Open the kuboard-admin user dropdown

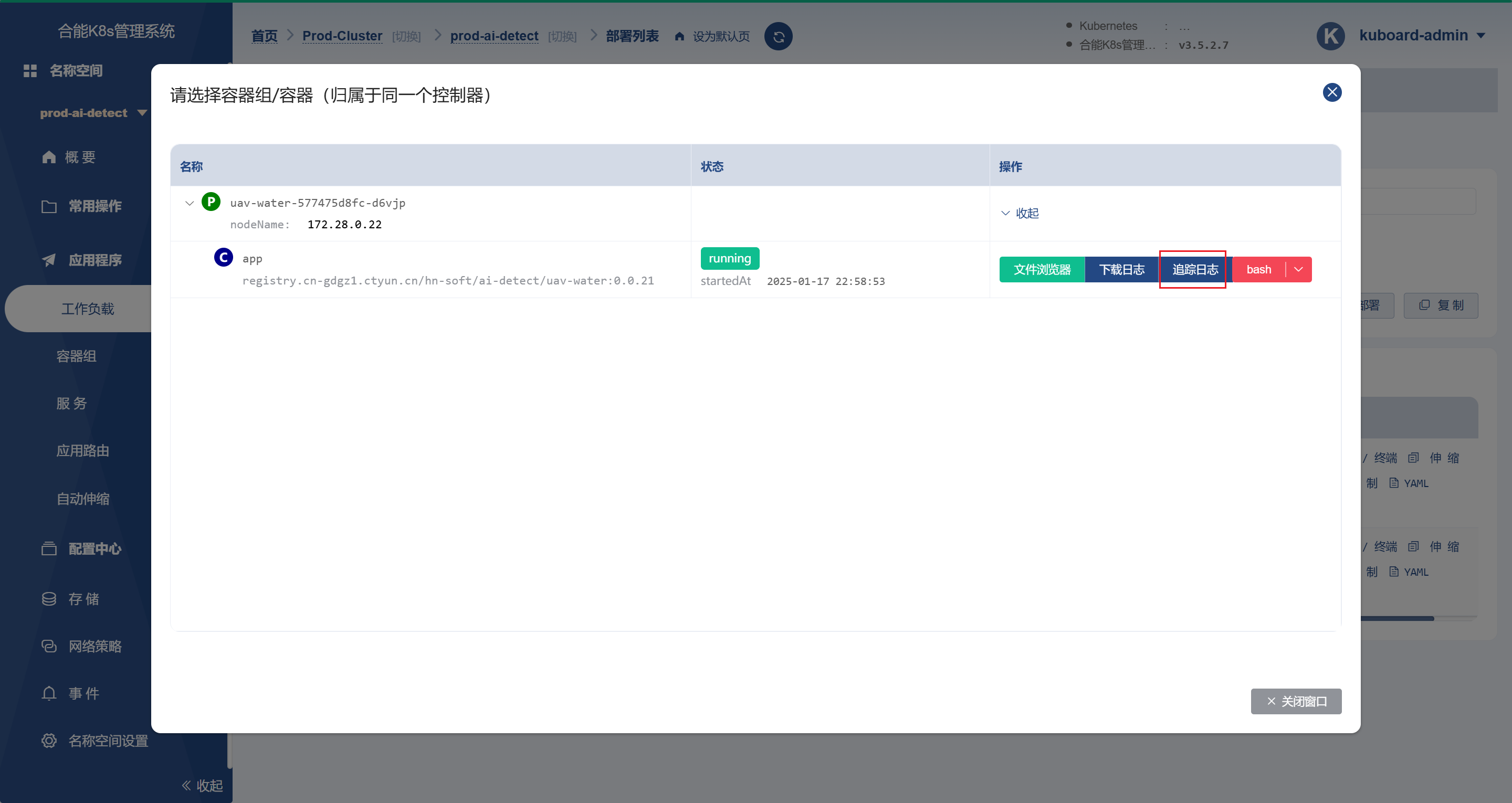tap(1423, 35)
